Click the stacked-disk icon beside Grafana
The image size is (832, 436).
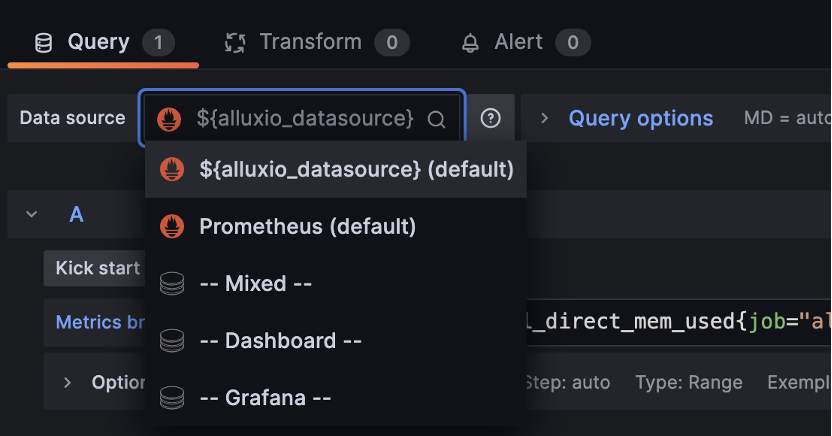[x=172, y=398]
